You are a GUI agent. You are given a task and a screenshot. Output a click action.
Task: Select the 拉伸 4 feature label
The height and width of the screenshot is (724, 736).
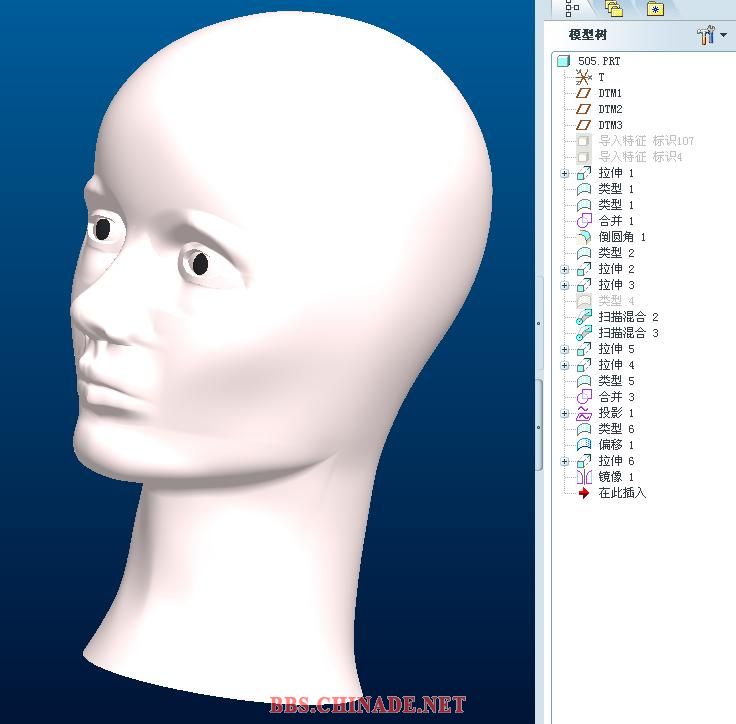[x=616, y=365]
